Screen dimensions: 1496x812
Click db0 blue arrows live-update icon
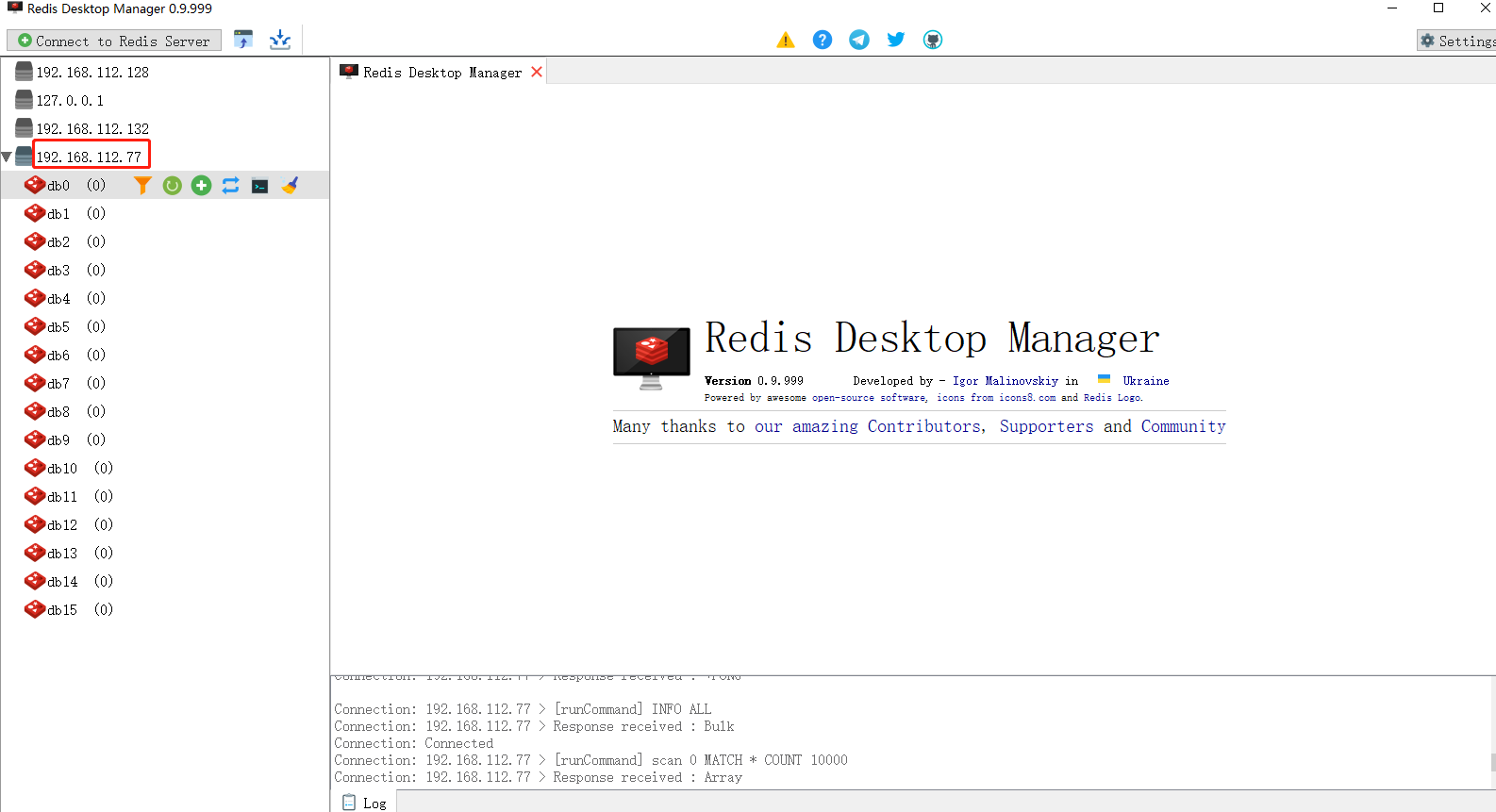pos(230,185)
